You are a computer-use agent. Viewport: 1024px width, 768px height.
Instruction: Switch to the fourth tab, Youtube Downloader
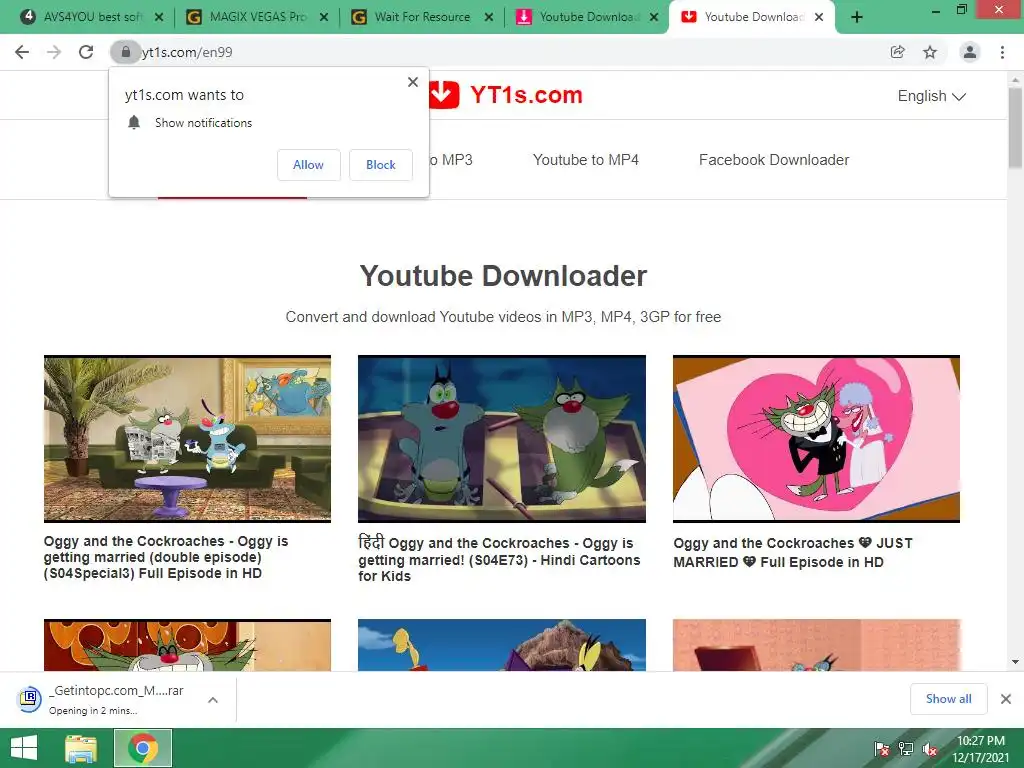tap(586, 18)
